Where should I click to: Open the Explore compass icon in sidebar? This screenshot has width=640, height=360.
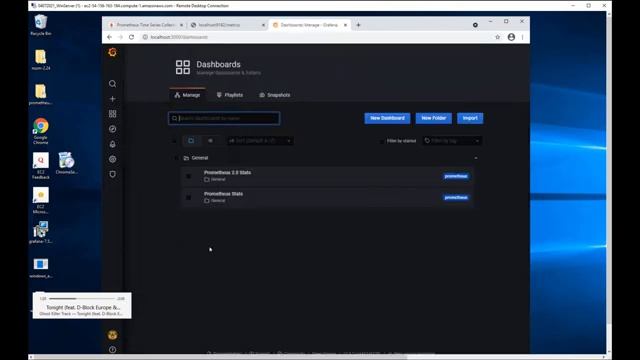point(113,129)
